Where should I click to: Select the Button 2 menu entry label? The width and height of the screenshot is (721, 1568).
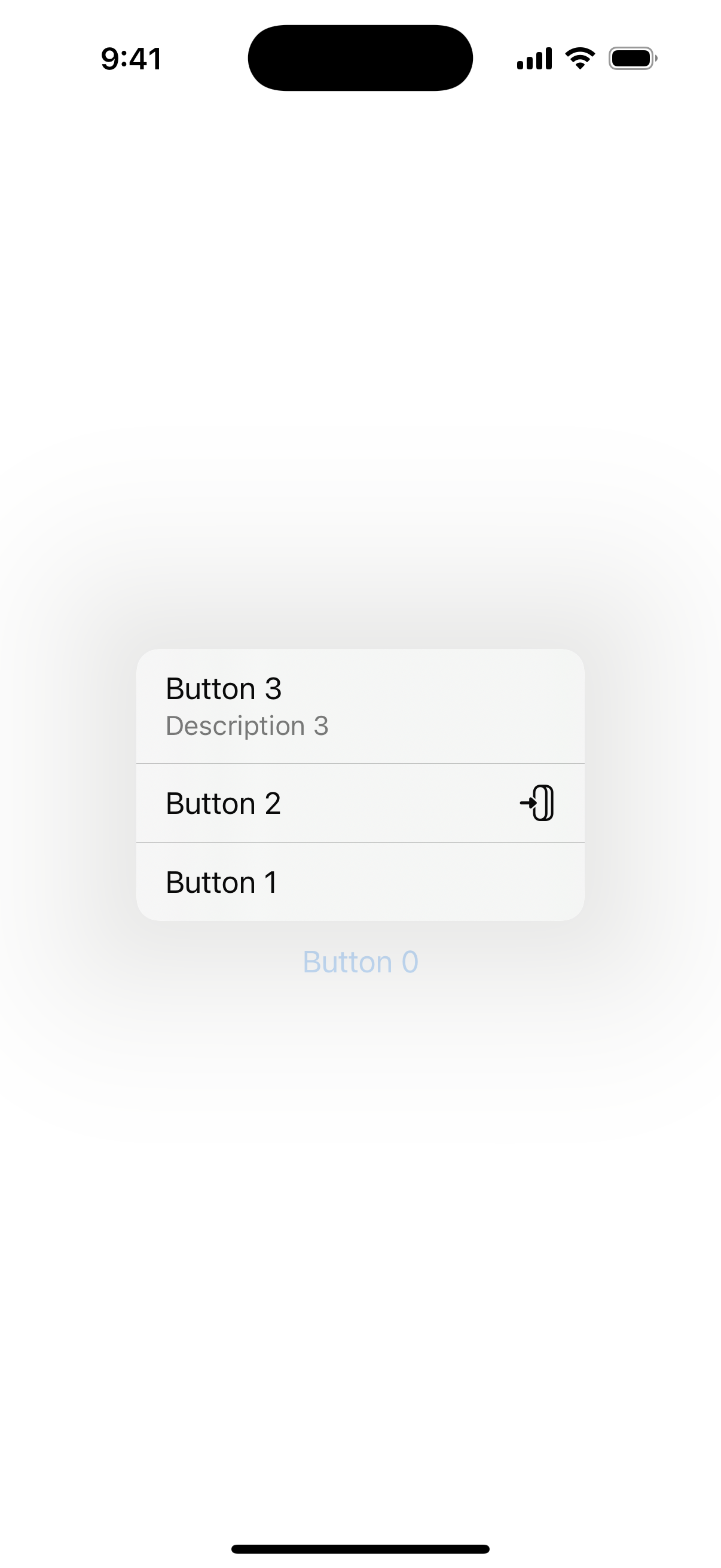point(224,804)
